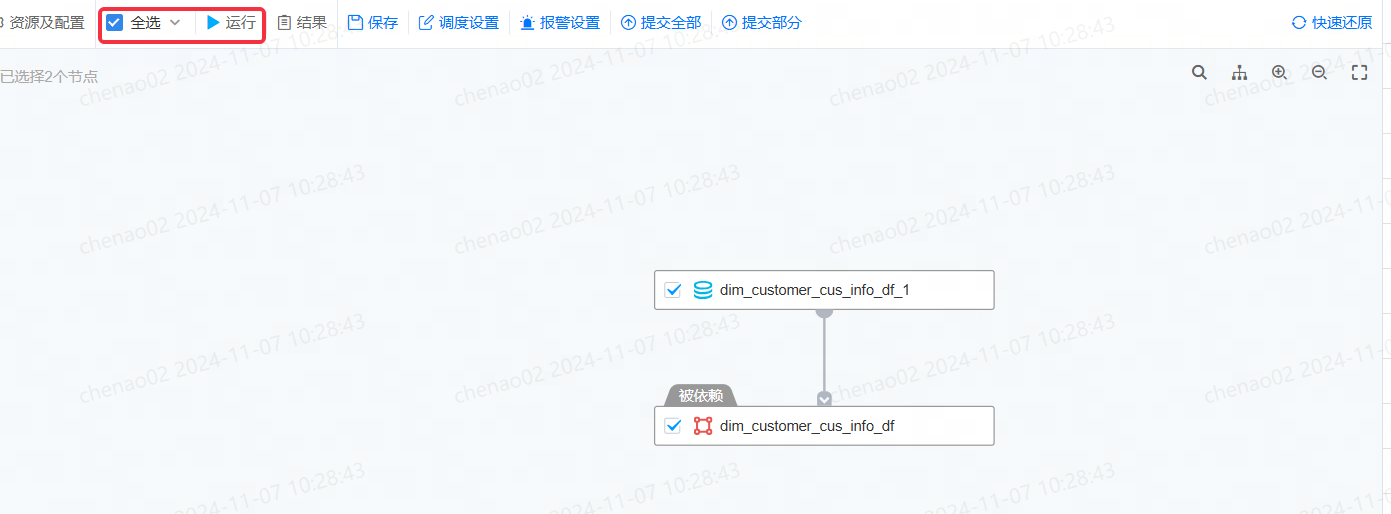Click 快速还原 quick restore link
The width and height of the screenshot is (1391, 514).
point(1332,23)
